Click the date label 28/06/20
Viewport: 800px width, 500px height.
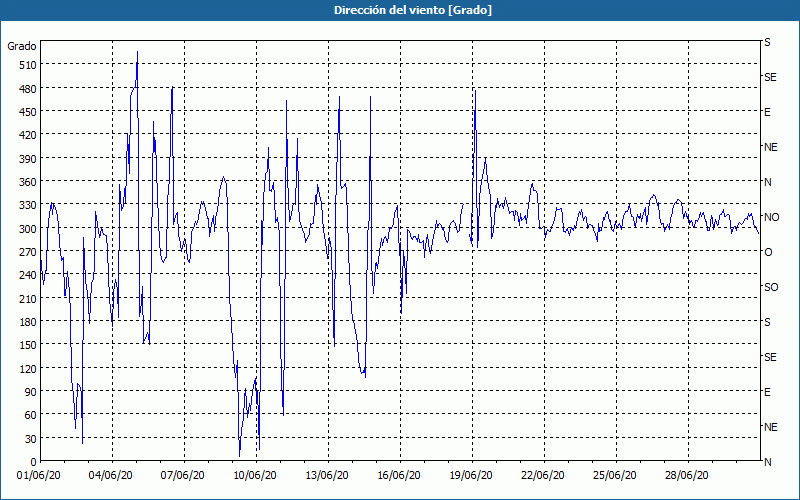[x=687, y=476]
